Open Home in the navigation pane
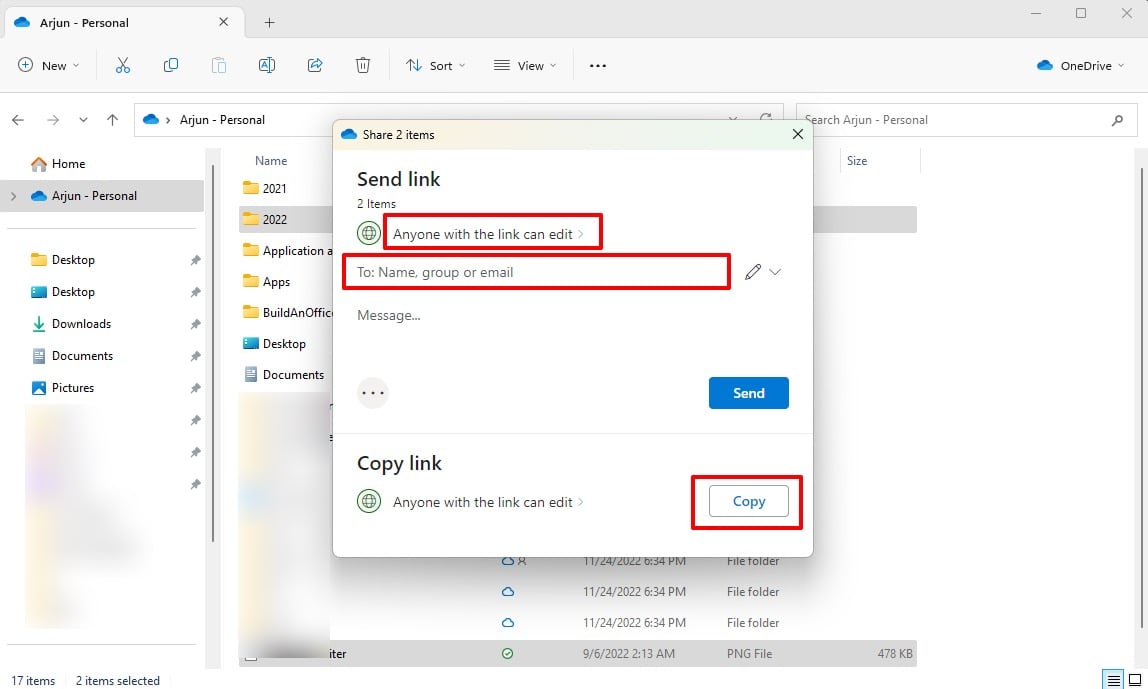This screenshot has height=689, width=1148. click(x=68, y=164)
